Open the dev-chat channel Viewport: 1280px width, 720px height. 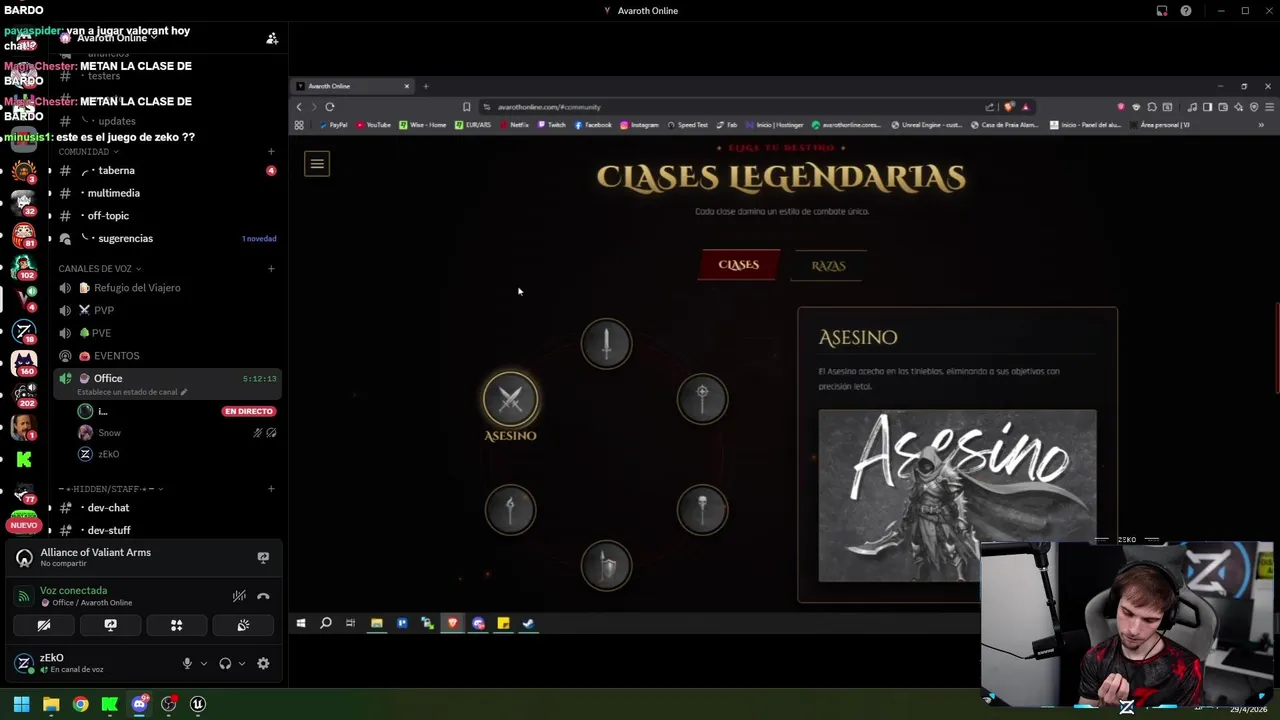166,508
